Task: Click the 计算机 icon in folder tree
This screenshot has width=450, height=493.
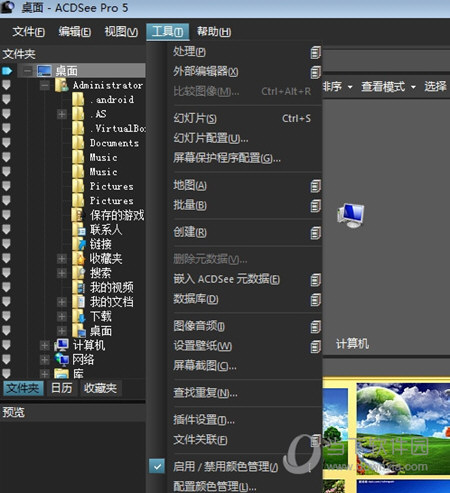Action: [x=62, y=345]
